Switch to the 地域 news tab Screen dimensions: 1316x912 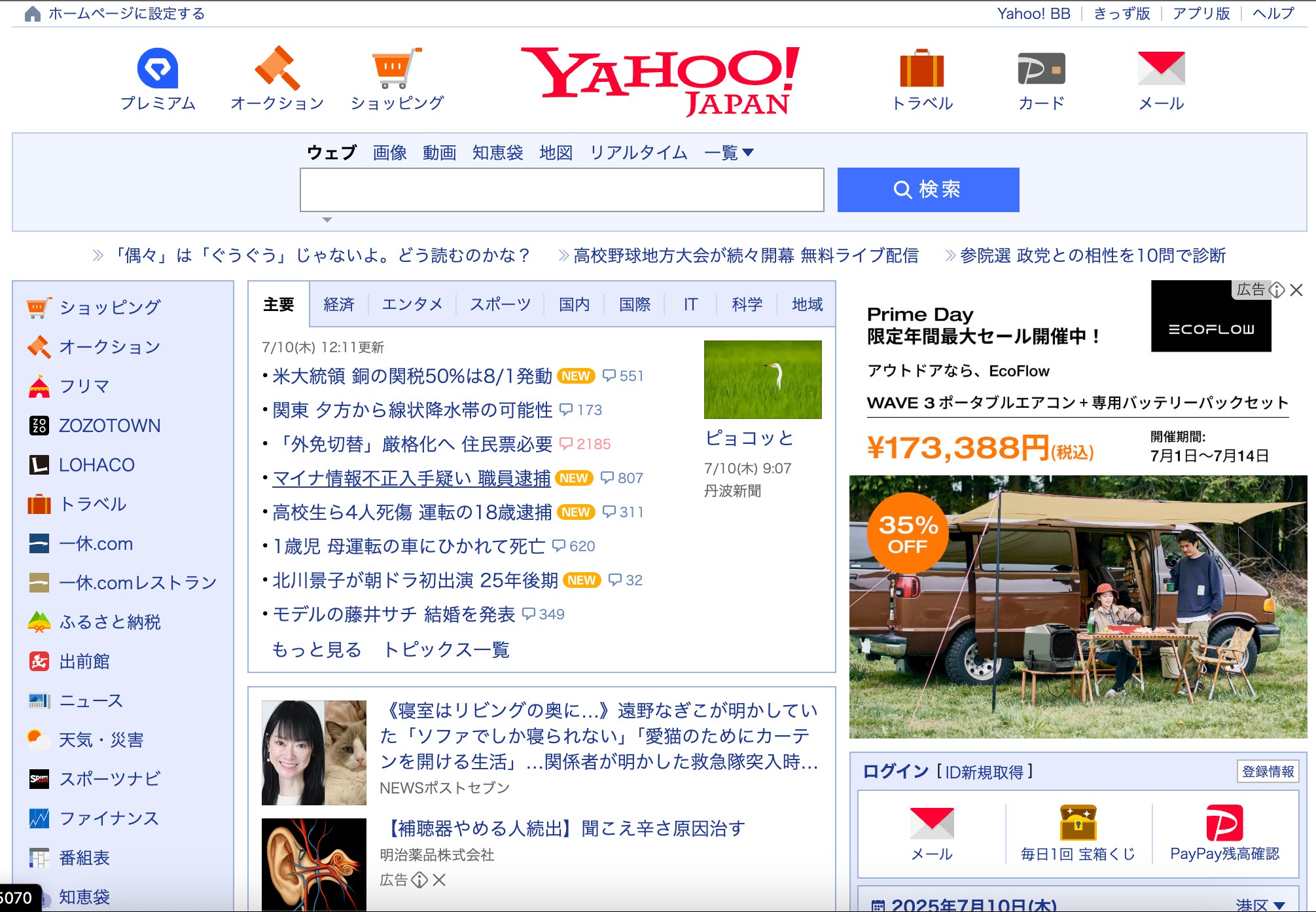coord(808,304)
